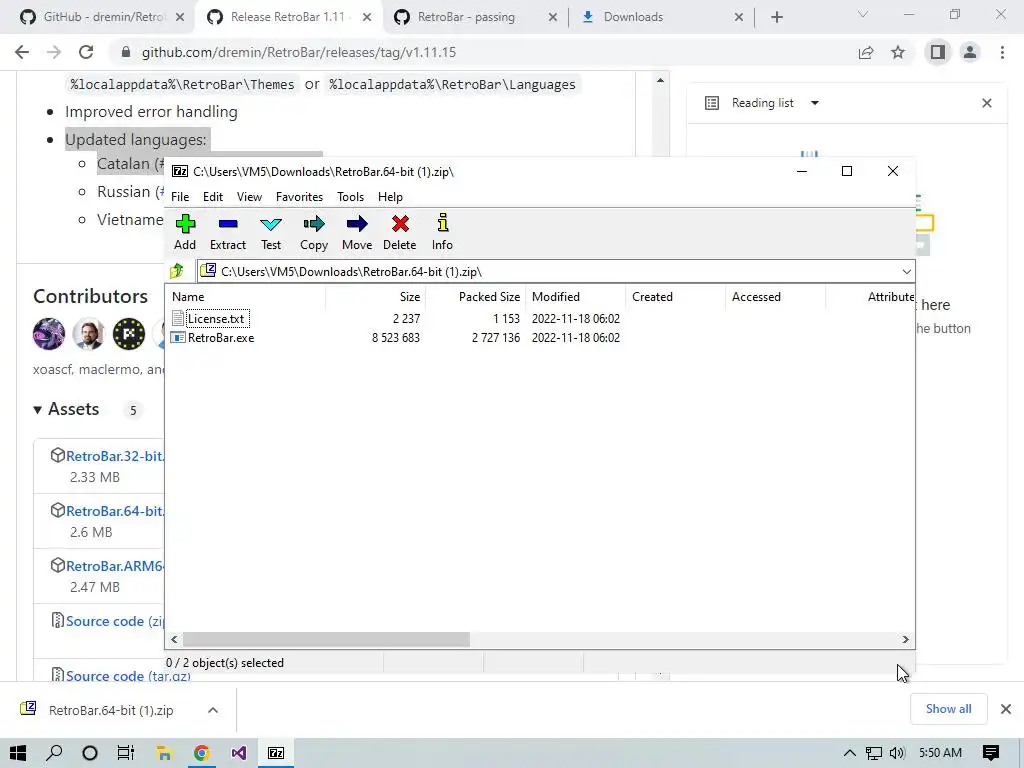Click the Show all downloads button

point(948,709)
